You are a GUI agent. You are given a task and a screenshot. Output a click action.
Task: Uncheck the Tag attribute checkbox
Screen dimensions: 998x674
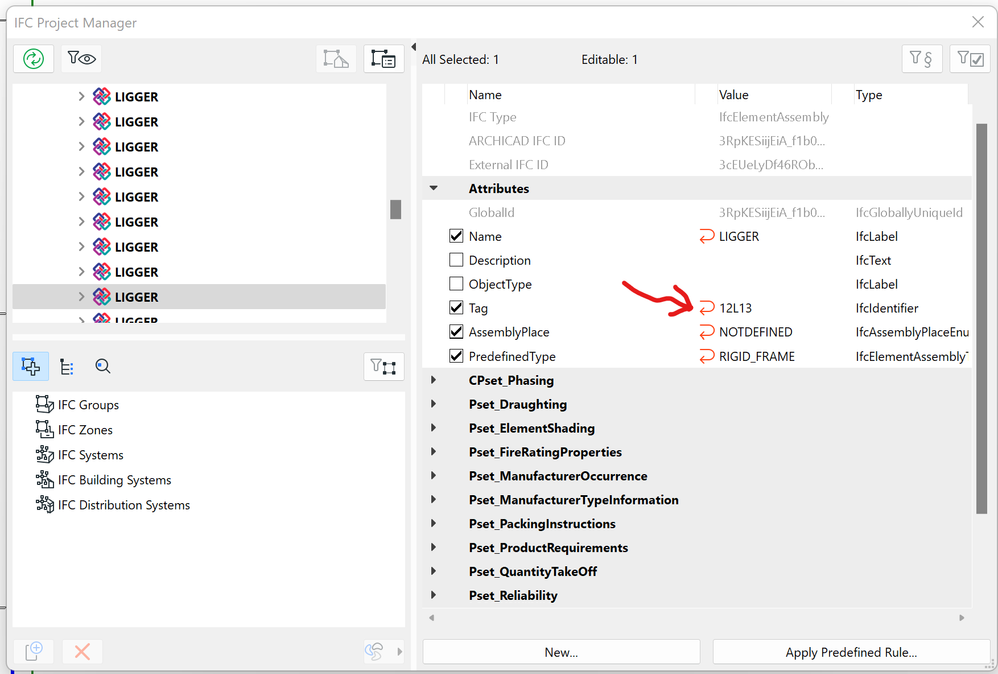[x=456, y=308]
